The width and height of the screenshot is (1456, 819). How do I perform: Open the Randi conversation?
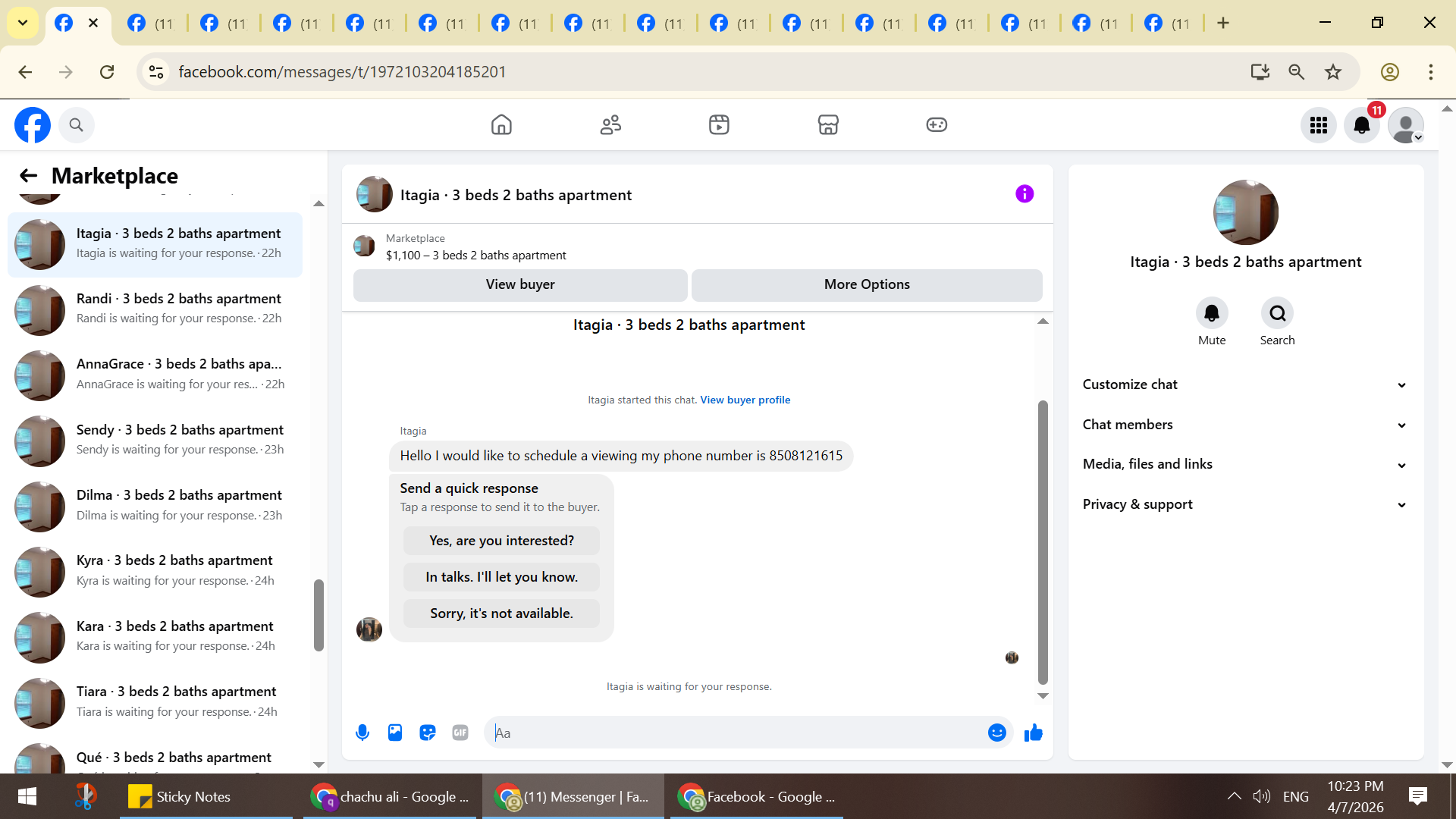pyautogui.click(x=155, y=309)
